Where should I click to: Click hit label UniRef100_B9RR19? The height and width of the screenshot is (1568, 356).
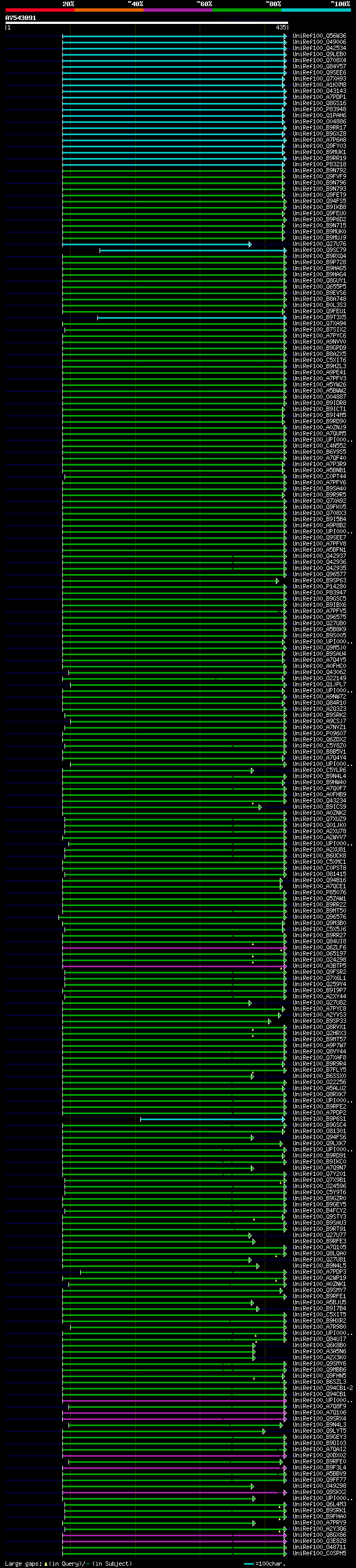(x=319, y=157)
